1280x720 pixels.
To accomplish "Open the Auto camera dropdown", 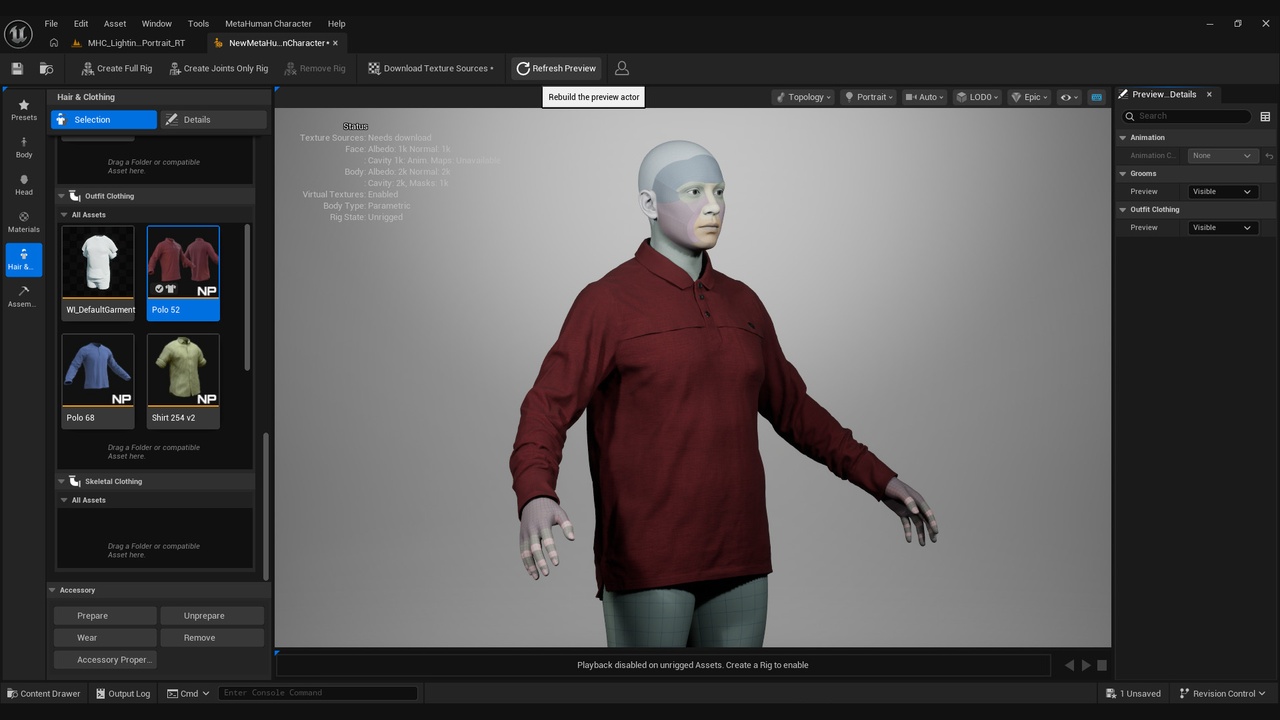I will (x=926, y=97).
